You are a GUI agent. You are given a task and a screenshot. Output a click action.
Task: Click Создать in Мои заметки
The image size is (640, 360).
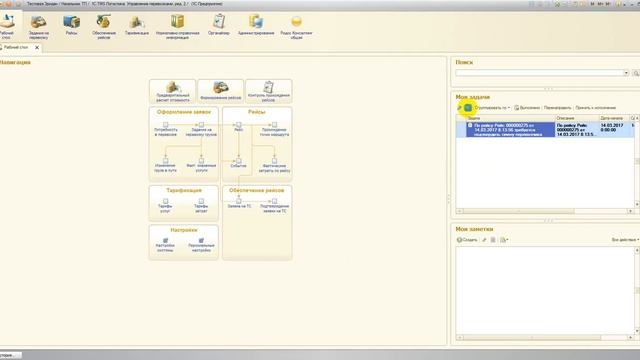coord(467,240)
